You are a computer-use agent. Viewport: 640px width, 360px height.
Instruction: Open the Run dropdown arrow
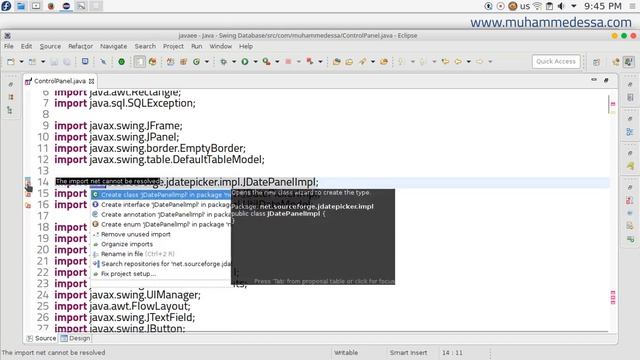point(256,62)
